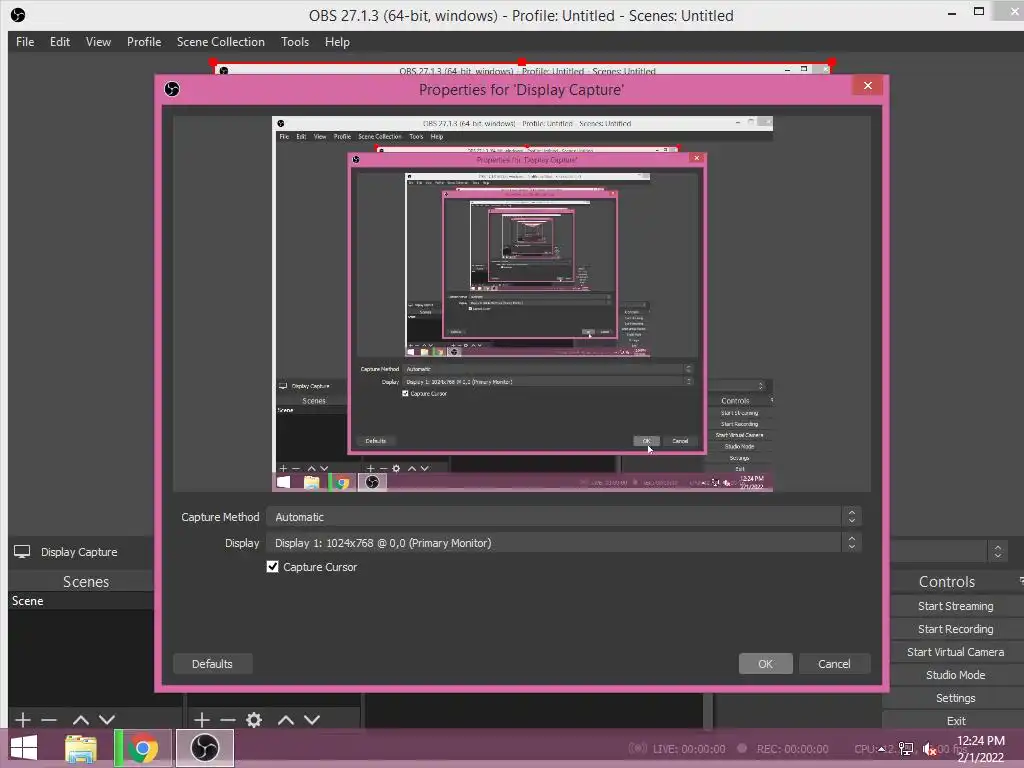Close the Properties dialog with X
This screenshot has height=768, width=1024.
point(867,86)
